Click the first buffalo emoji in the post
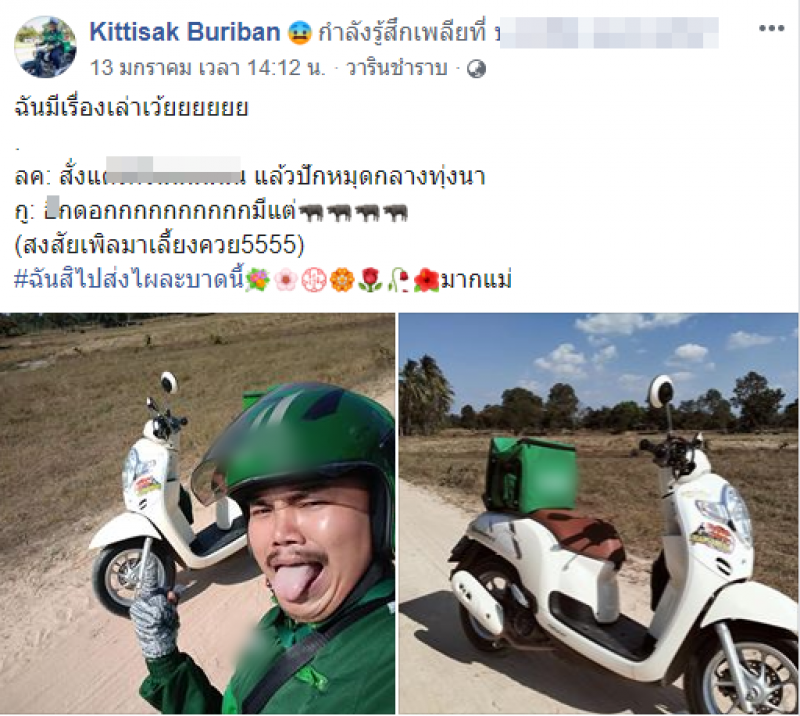The width and height of the screenshot is (800, 716). [x=311, y=212]
